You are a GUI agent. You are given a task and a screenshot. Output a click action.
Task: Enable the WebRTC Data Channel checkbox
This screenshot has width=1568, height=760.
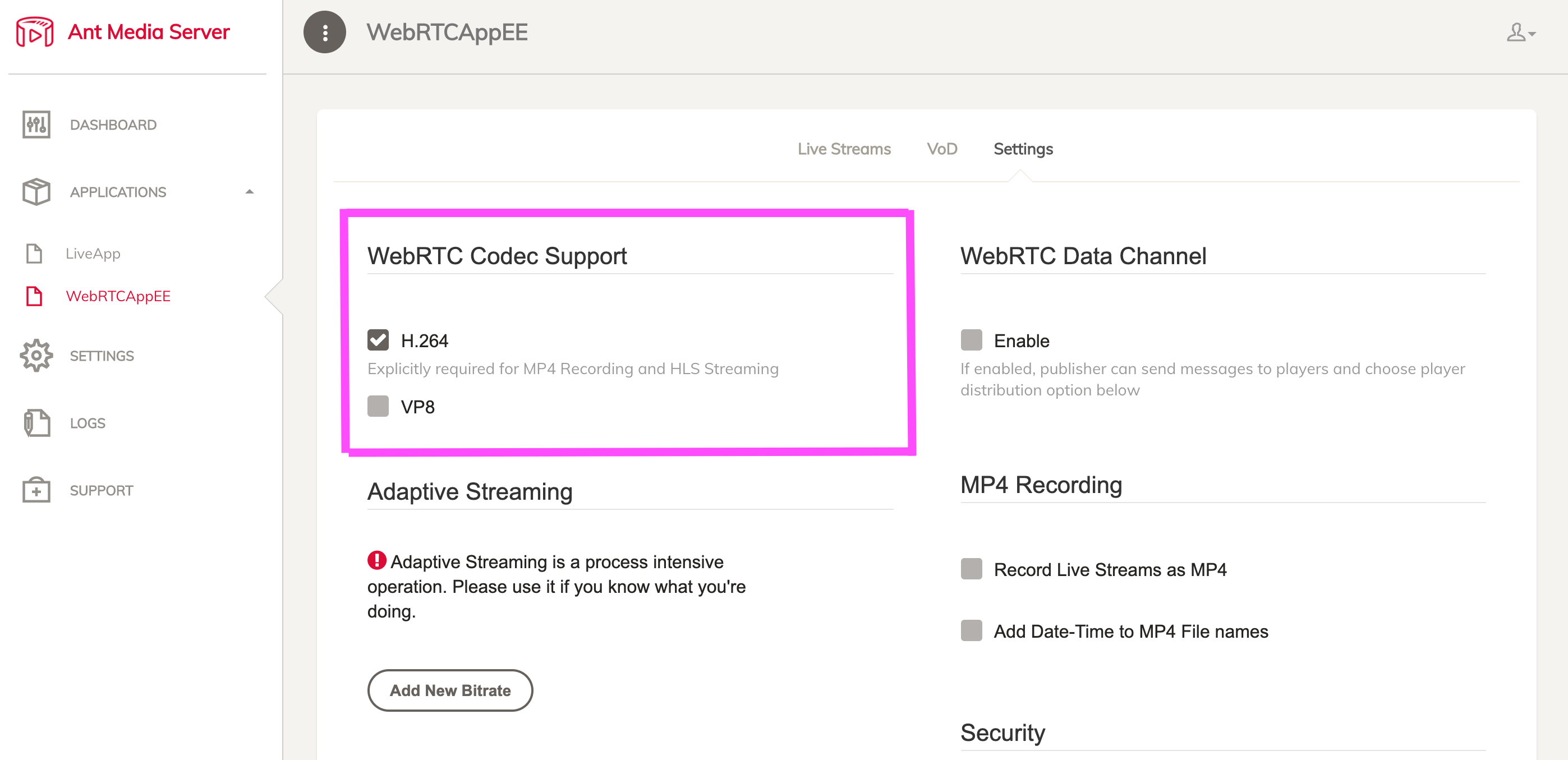click(x=971, y=340)
